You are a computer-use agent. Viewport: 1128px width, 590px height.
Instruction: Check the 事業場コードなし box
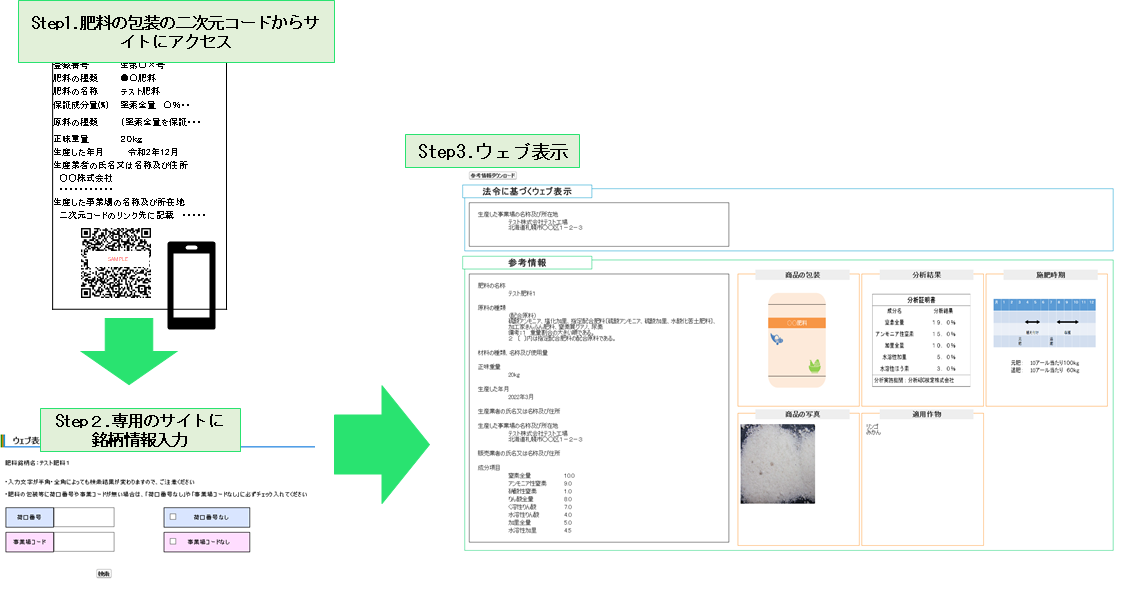click(174, 542)
